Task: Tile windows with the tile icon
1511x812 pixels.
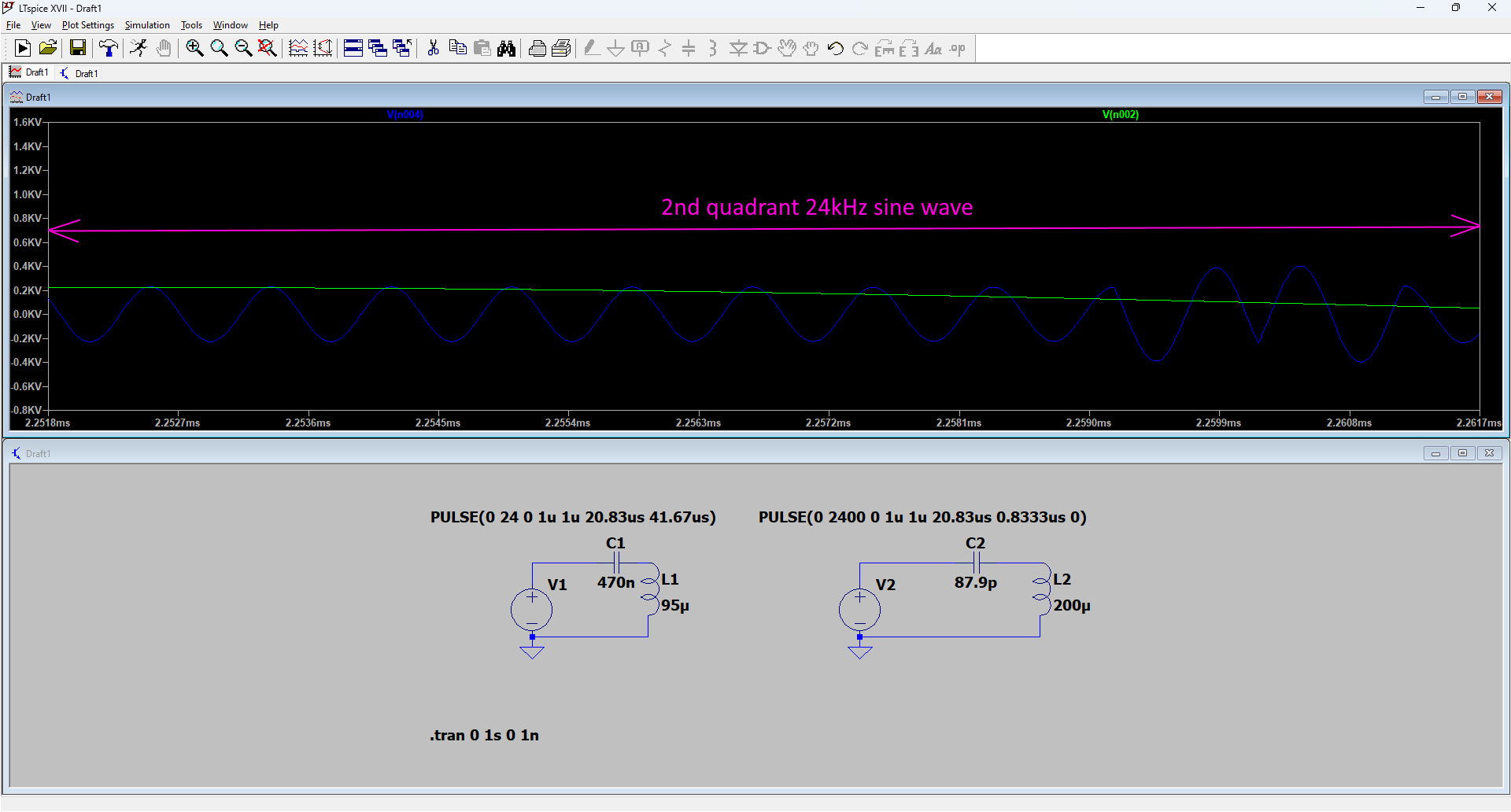Action: point(353,49)
